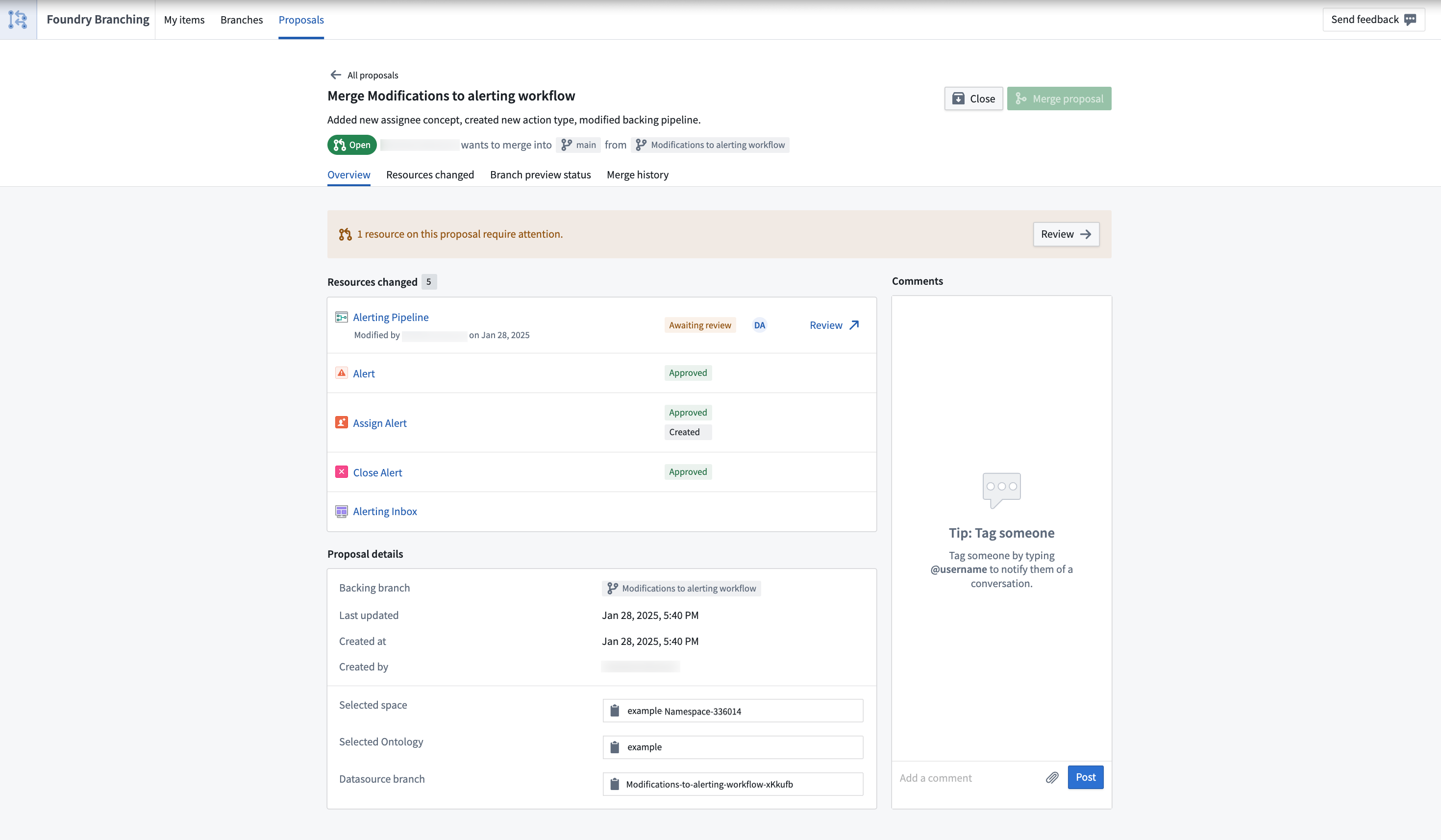Image resolution: width=1441 pixels, height=840 pixels.
Task: Switch to the Branch preview status tab
Action: click(540, 174)
